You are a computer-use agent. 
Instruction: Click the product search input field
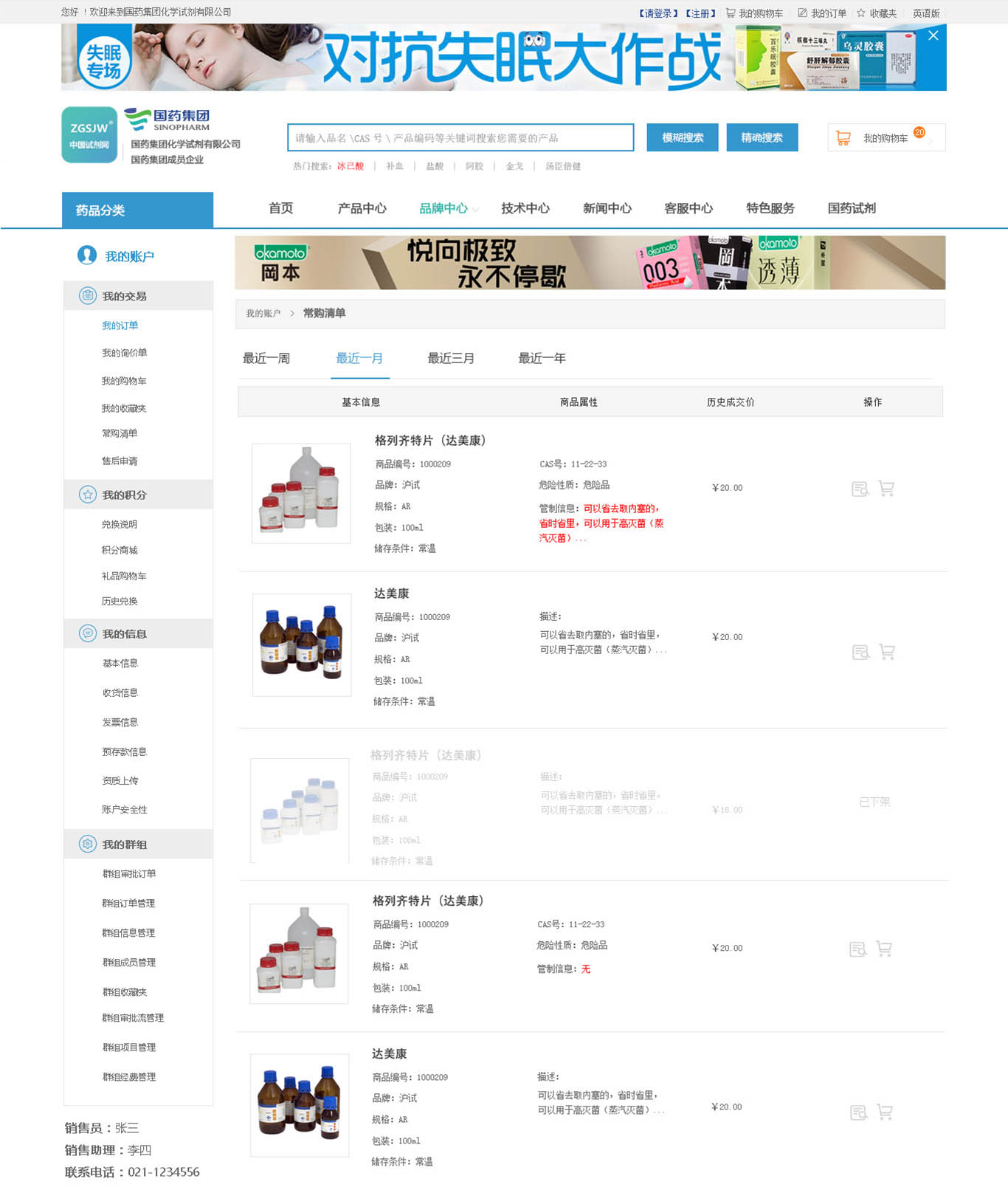click(460, 137)
